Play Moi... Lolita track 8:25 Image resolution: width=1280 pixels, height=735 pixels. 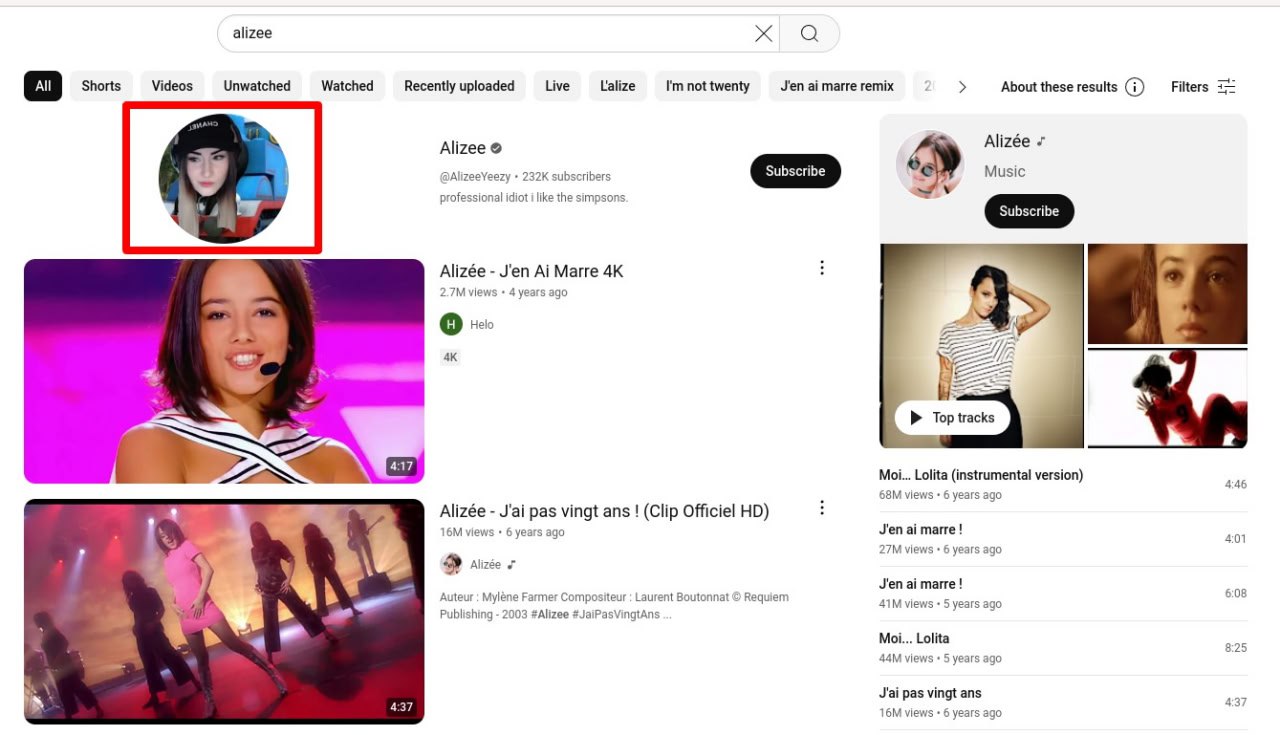click(1063, 648)
